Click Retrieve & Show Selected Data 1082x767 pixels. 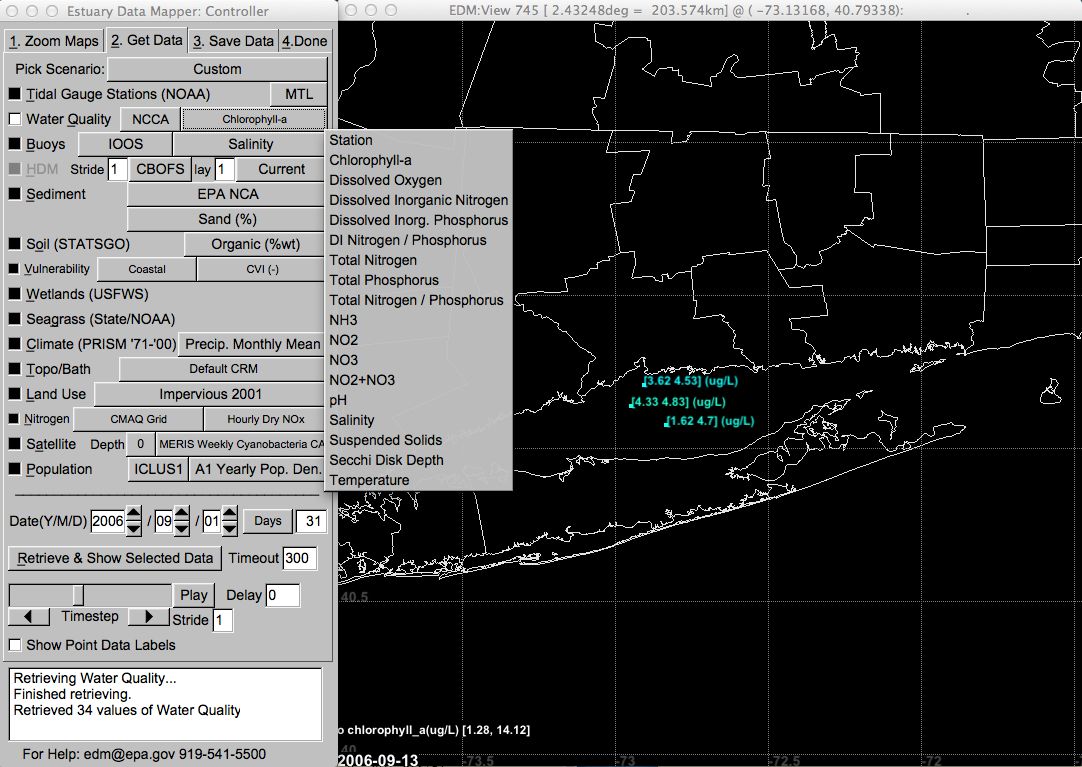tap(115, 558)
